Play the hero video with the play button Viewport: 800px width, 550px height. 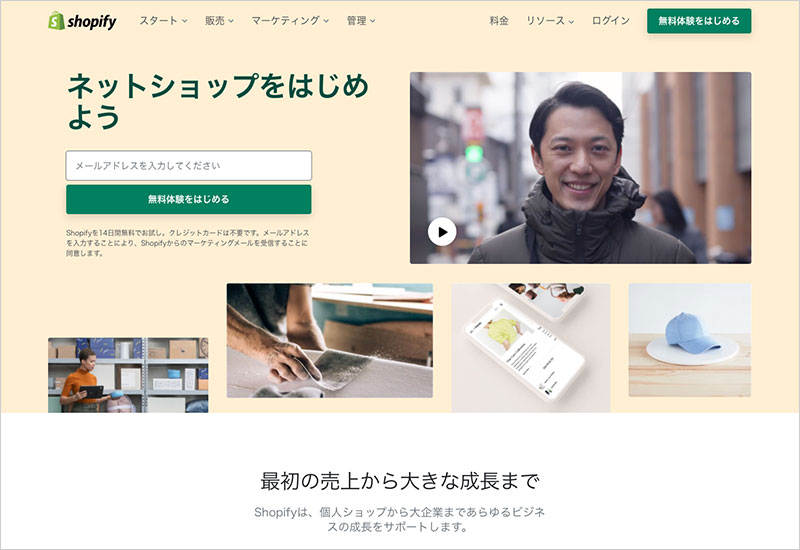[442, 232]
